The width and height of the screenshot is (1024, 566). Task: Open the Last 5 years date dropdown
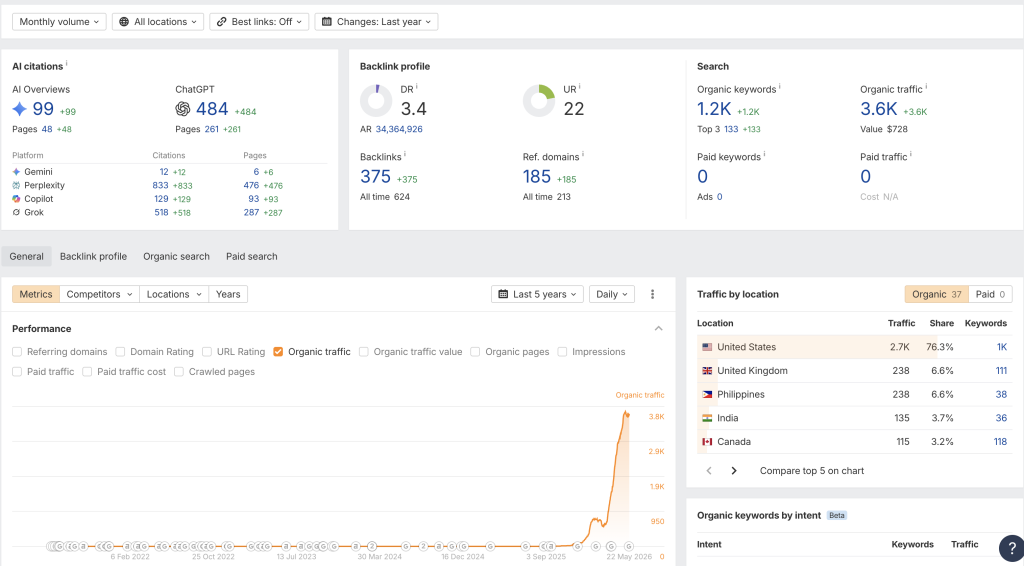pyautogui.click(x=537, y=294)
